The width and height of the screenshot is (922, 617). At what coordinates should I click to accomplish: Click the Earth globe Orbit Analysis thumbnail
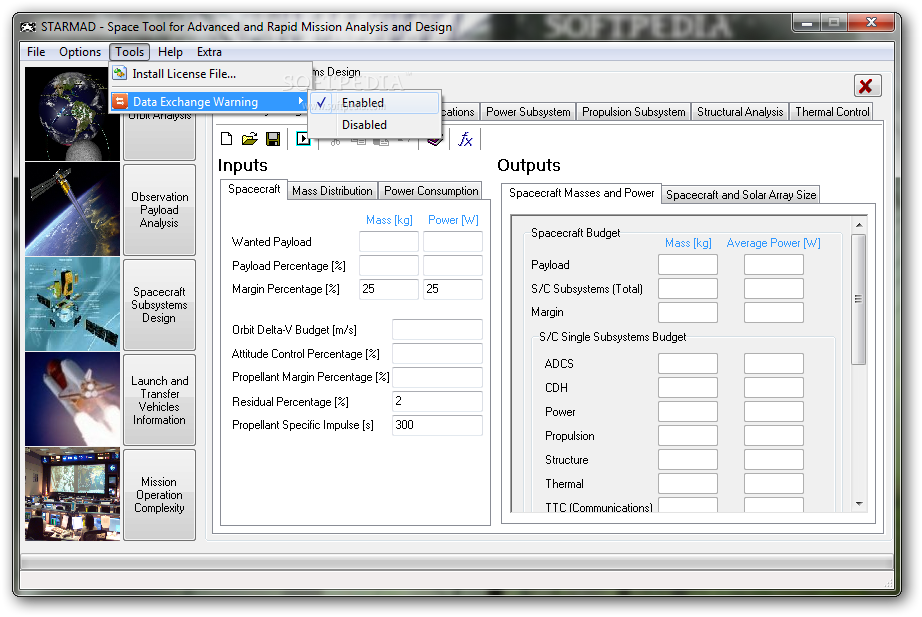click(72, 114)
